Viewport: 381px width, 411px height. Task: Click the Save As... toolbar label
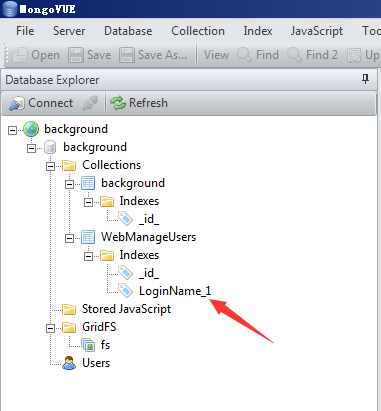(162, 55)
